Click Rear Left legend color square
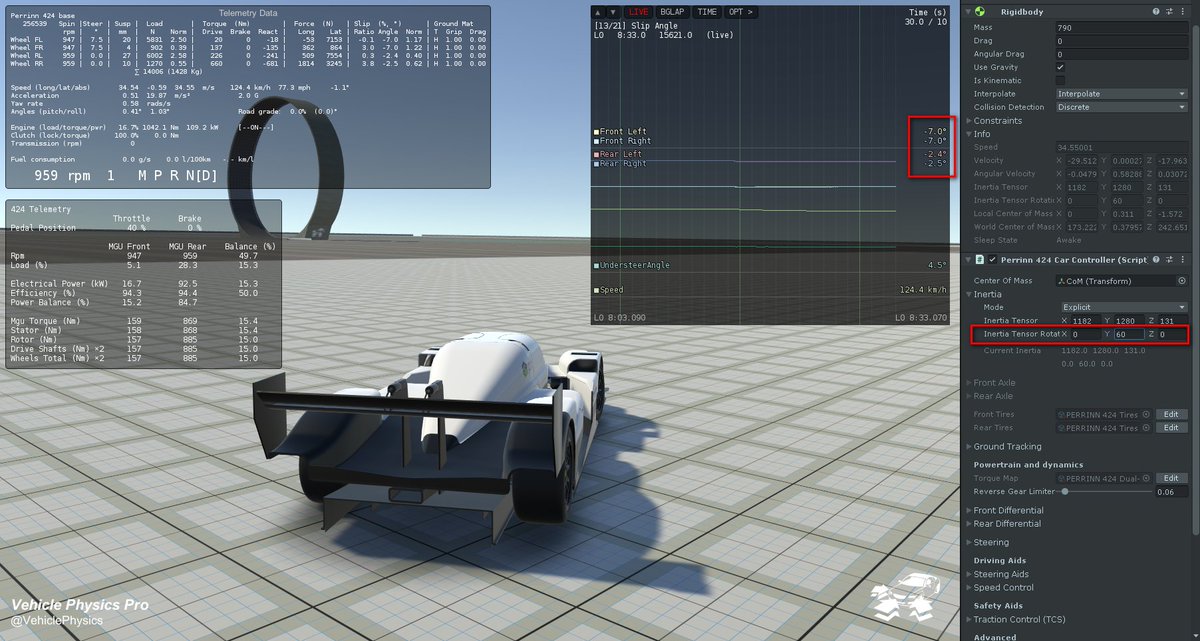Viewport: 1200px width, 641px height. [x=596, y=154]
